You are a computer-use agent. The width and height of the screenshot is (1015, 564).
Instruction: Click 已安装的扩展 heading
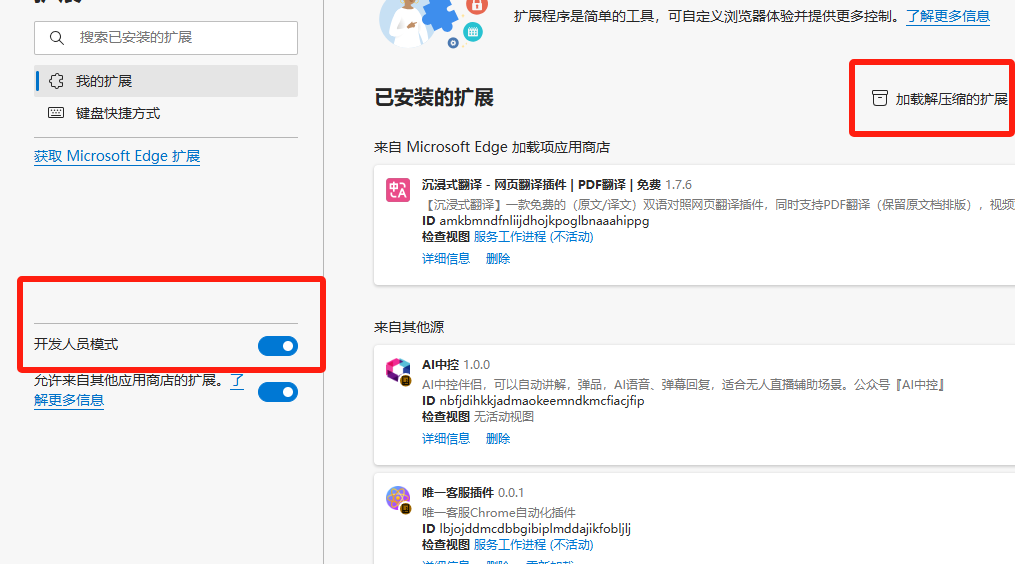[434, 98]
